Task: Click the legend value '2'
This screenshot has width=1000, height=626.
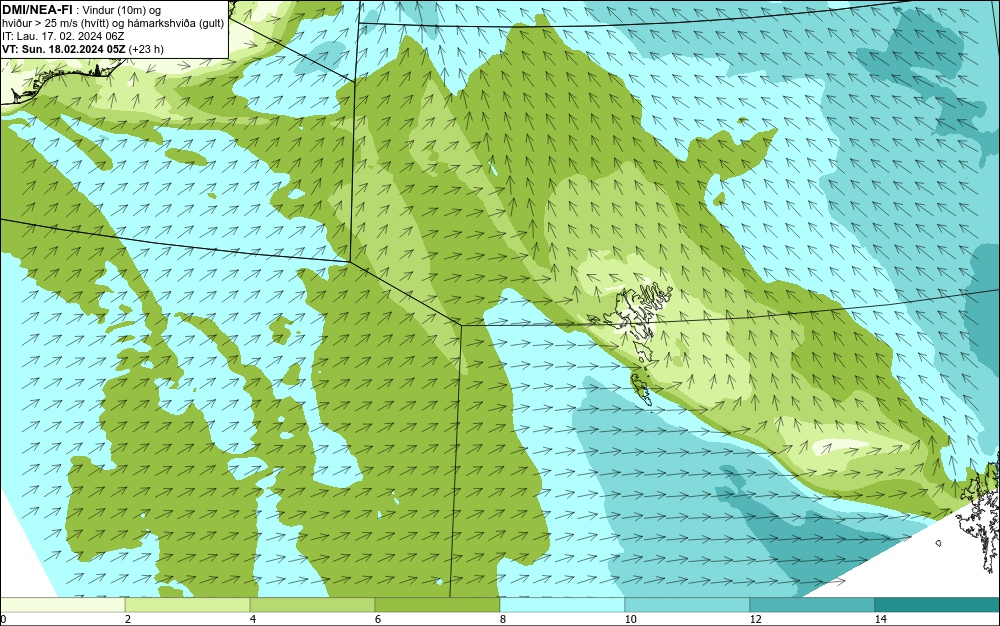Action: click(128, 619)
